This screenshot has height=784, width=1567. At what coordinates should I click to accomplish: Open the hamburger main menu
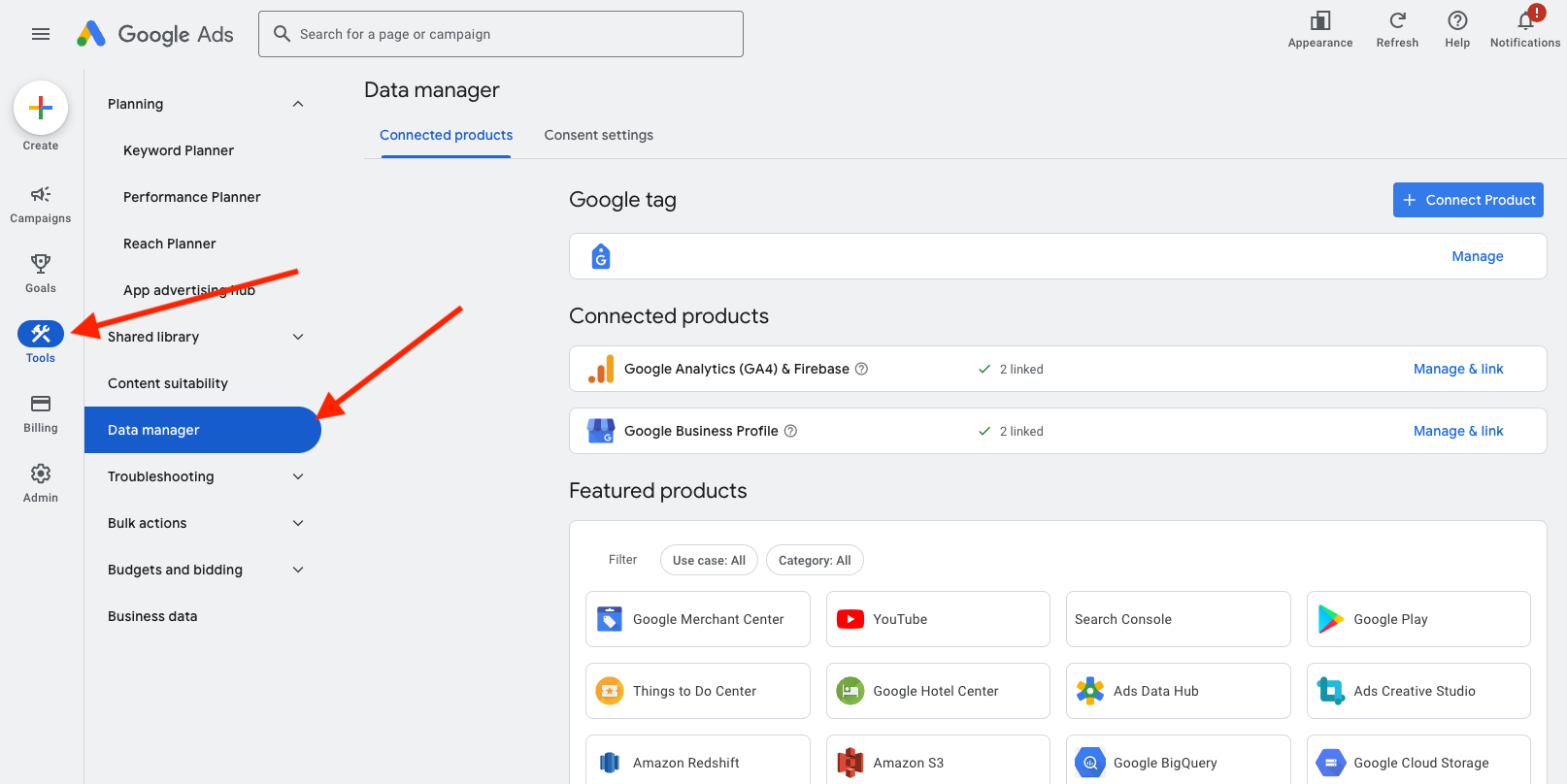point(41,34)
